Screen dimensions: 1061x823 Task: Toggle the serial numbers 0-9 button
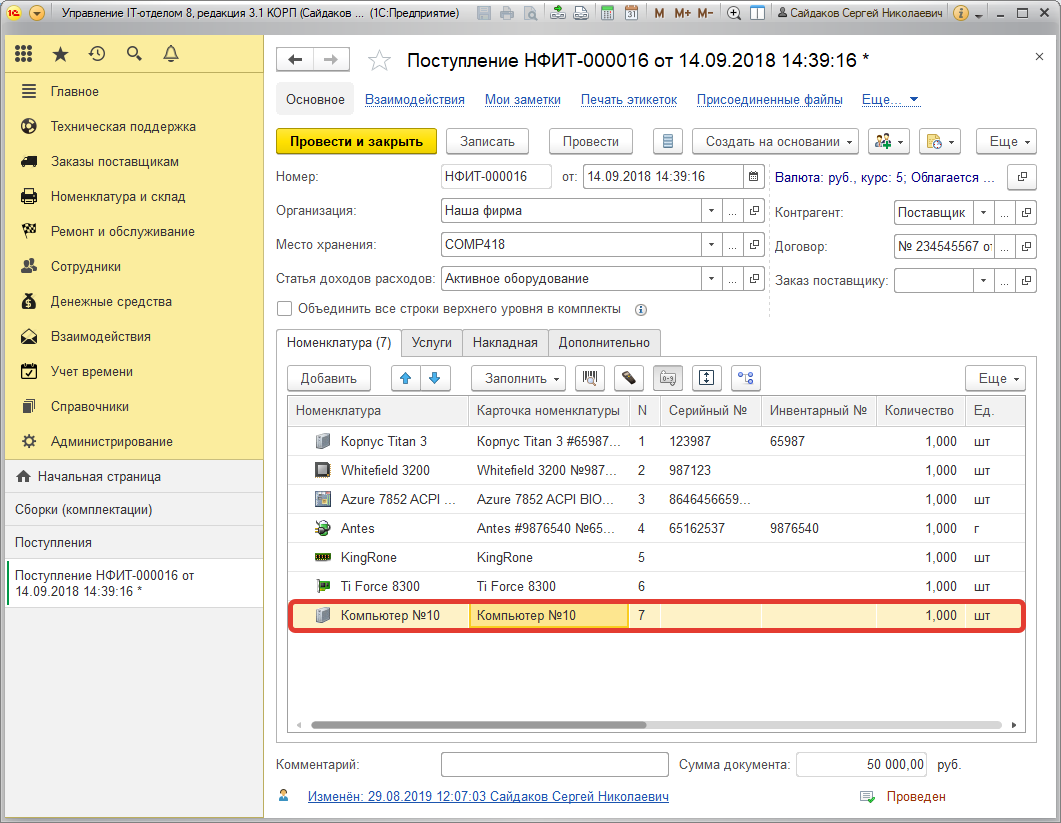pos(668,378)
